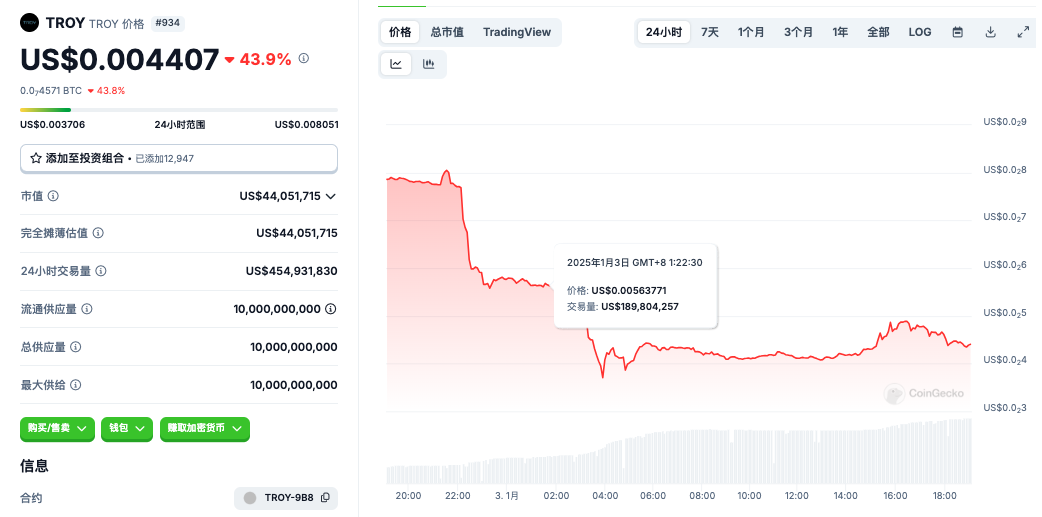This screenshot has height=517, width=1042.
Task: Click the 0.0₇4571 BTC price text
Action: [x=51, y=90]
